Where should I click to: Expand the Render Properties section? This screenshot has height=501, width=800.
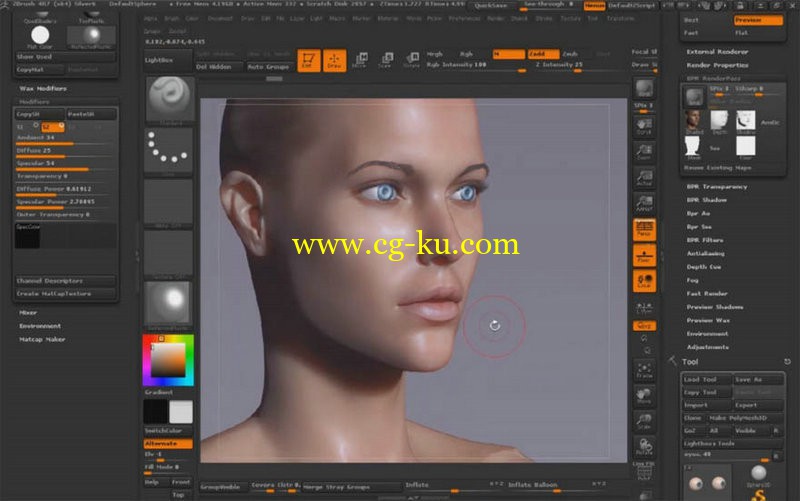point(717,65)
